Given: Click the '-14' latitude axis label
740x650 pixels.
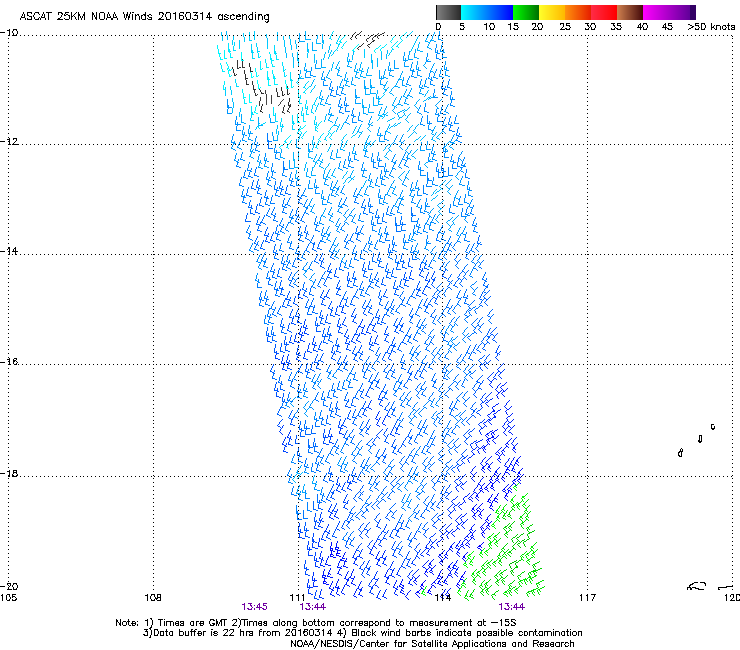Looking at the screenshot, I should click(9, 251).
